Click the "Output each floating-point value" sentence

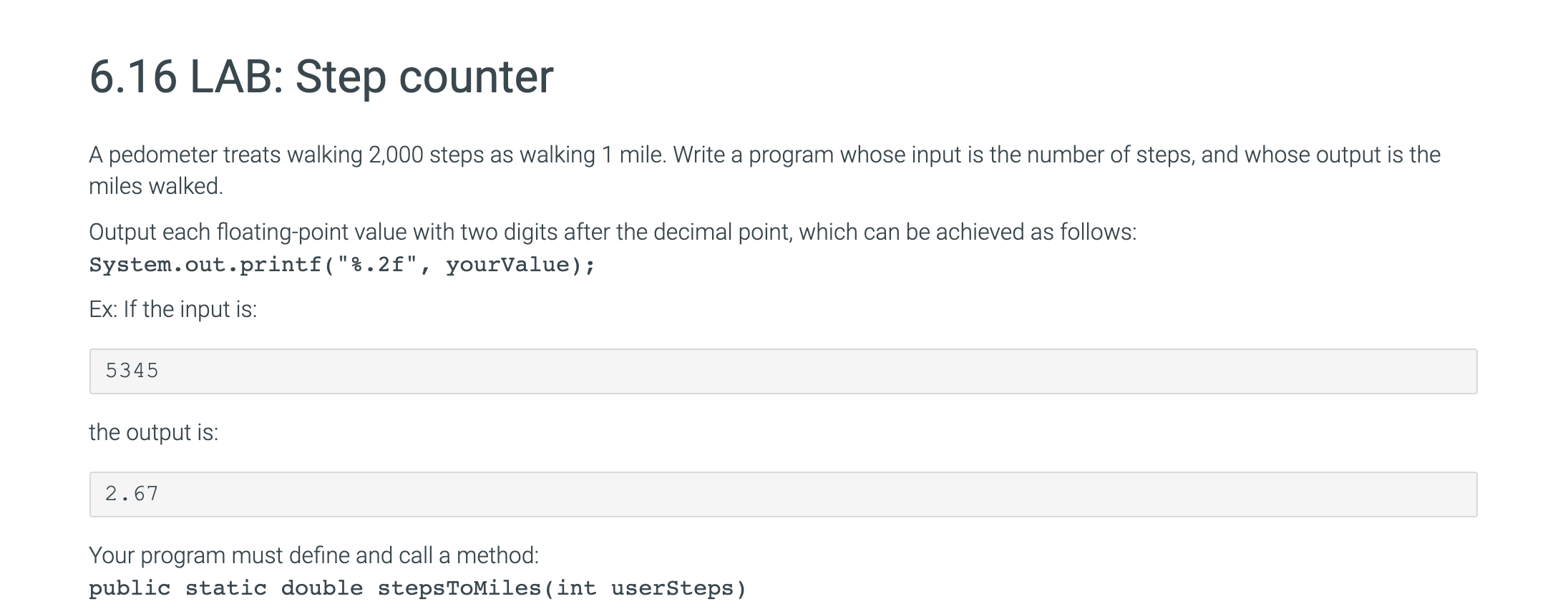pyautogui.click(x=613, y=232)
